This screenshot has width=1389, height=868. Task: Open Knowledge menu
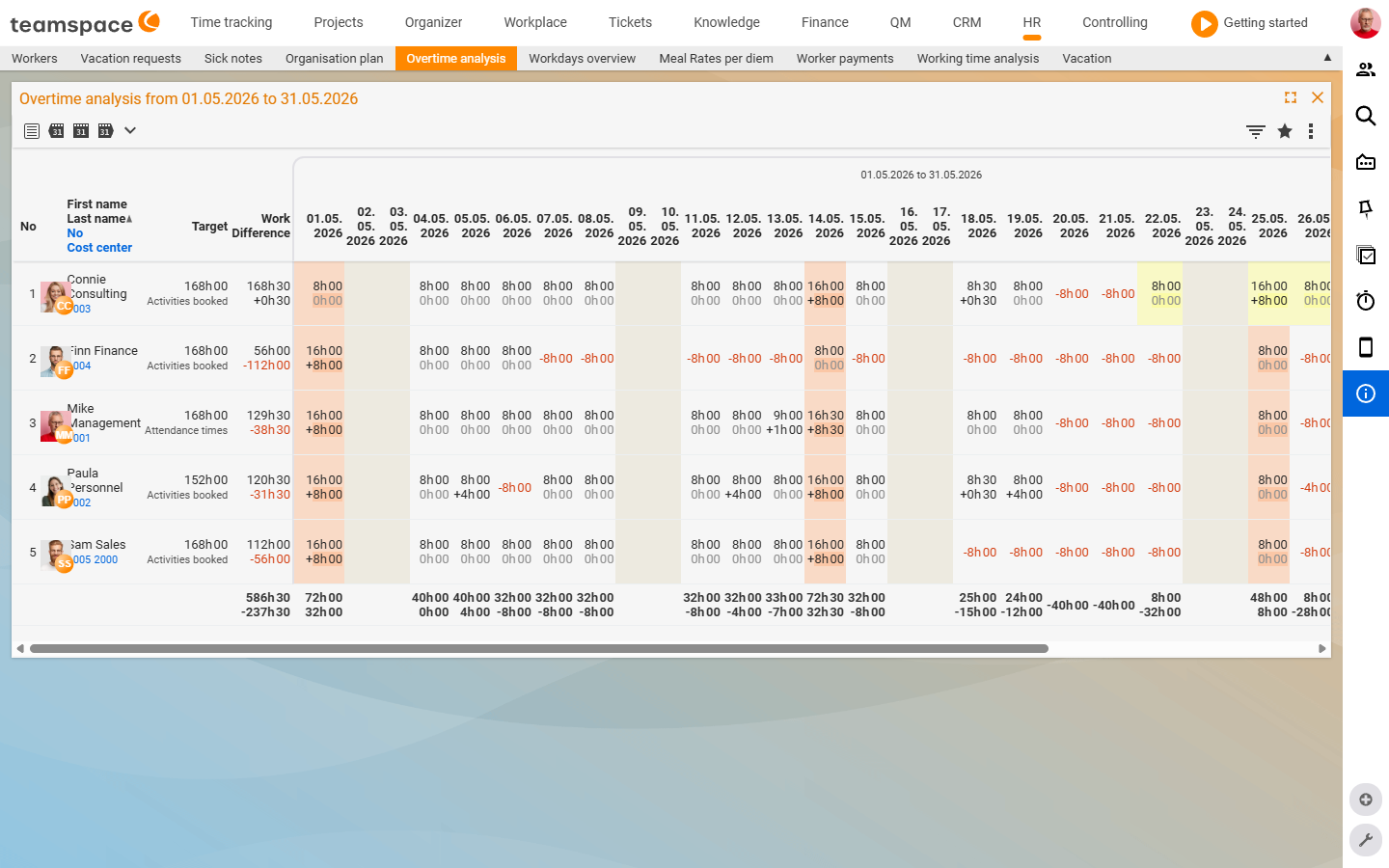tap(726, 22)
